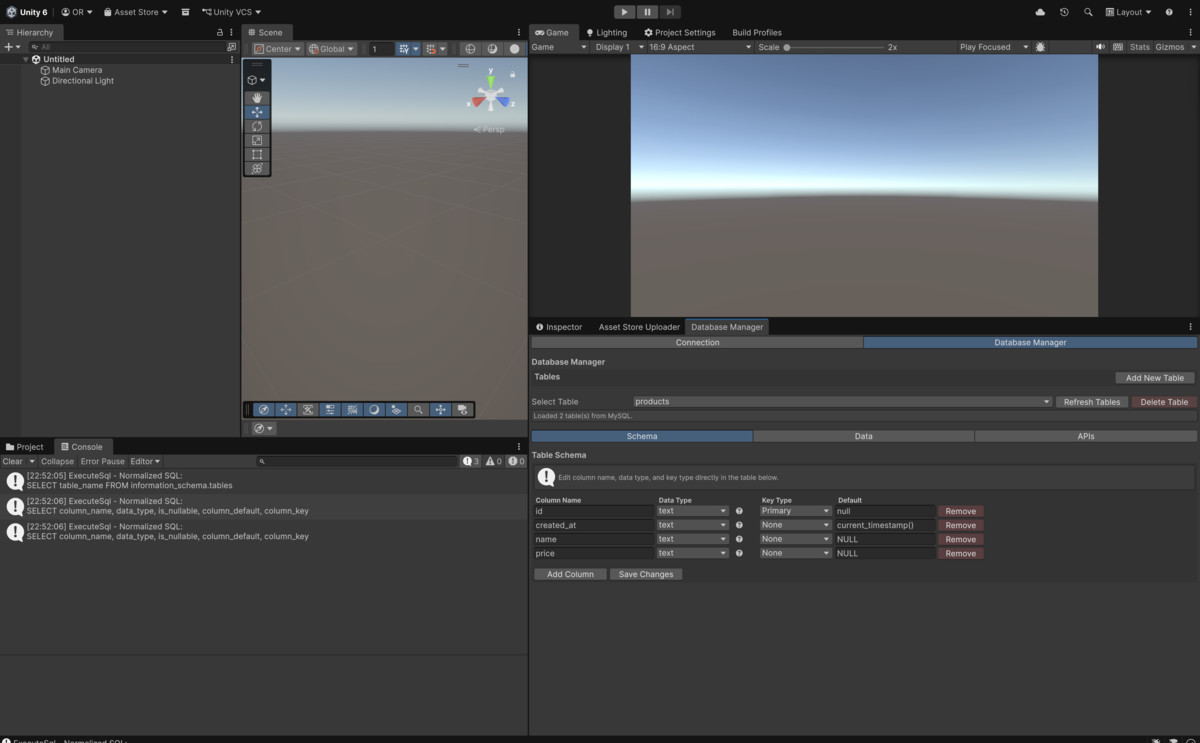Image resolution: width=1200 pixels, height=743 pixels.
Task: Click the Hierarchy panel lock icon
Action: [x=220, y=32]
